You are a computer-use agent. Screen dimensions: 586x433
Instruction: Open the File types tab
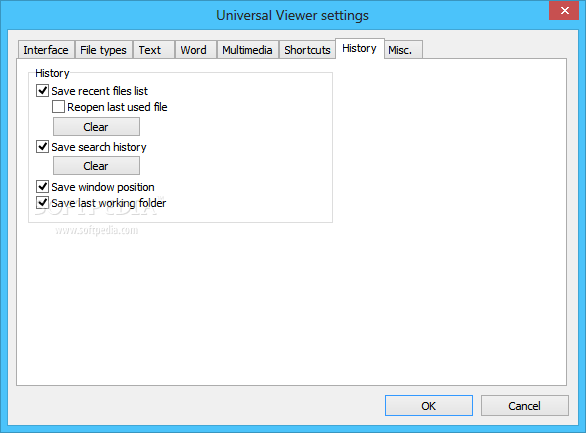tap(104, 50)
